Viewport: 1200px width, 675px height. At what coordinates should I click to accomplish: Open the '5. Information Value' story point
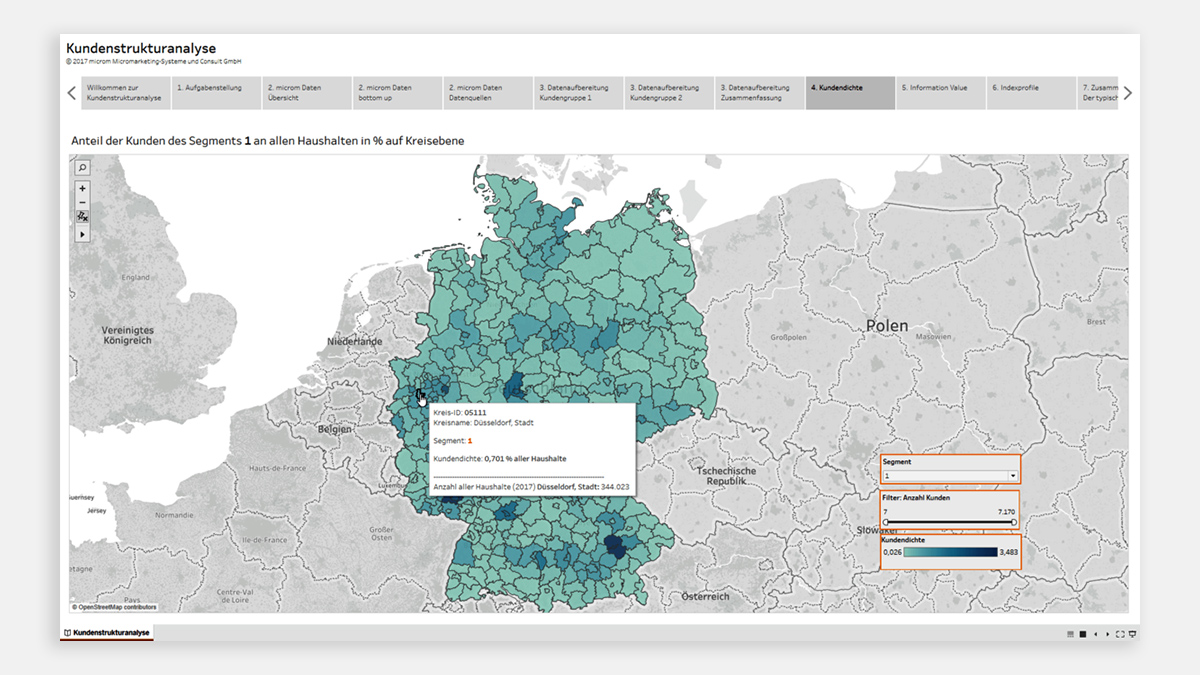pyautogui.click(x=940, y=93)
